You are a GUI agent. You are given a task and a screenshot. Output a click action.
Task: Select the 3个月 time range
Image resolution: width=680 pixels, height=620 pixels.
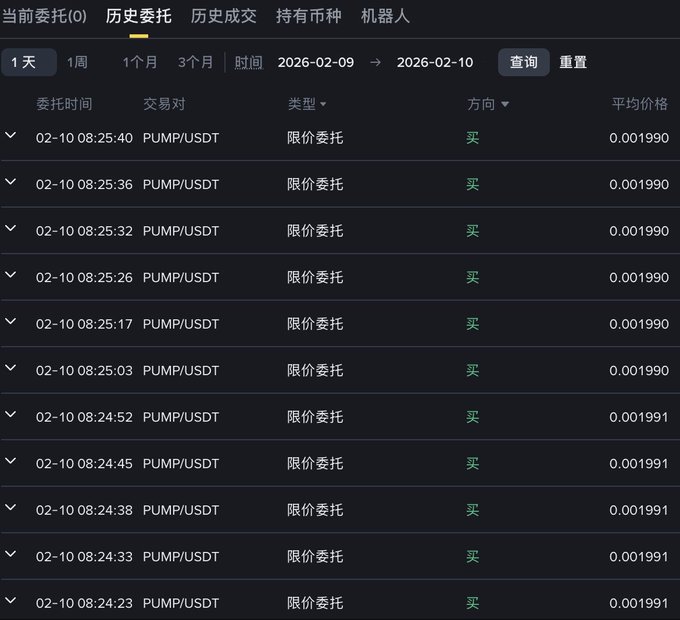195,62
